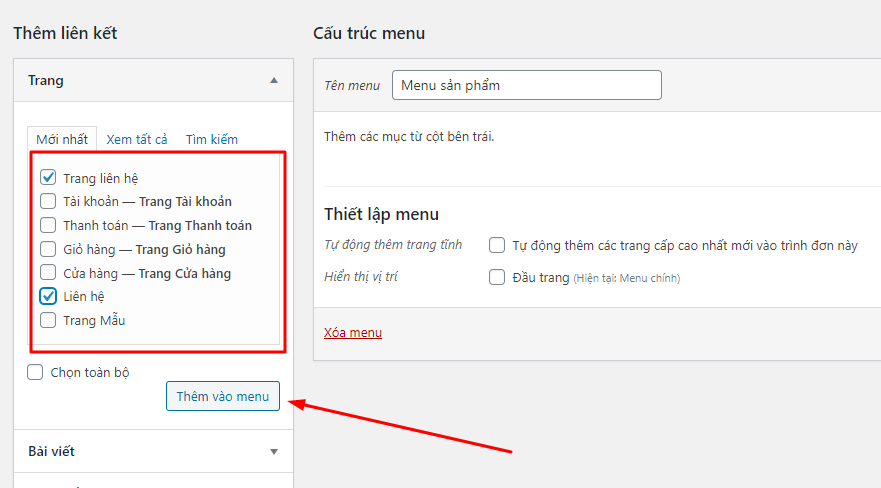Open the Xem tất cả tab
The width and height of the screenshot is (881, 488).
(137, 139)
